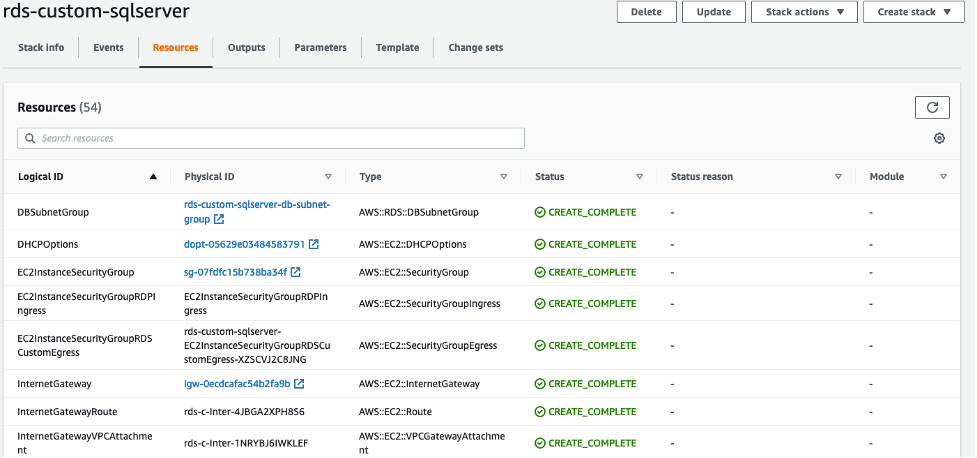Click the external link icon beside dopt-05629e03484583791
This screenshot has width=977, height=458.
[x=314, y=244]
